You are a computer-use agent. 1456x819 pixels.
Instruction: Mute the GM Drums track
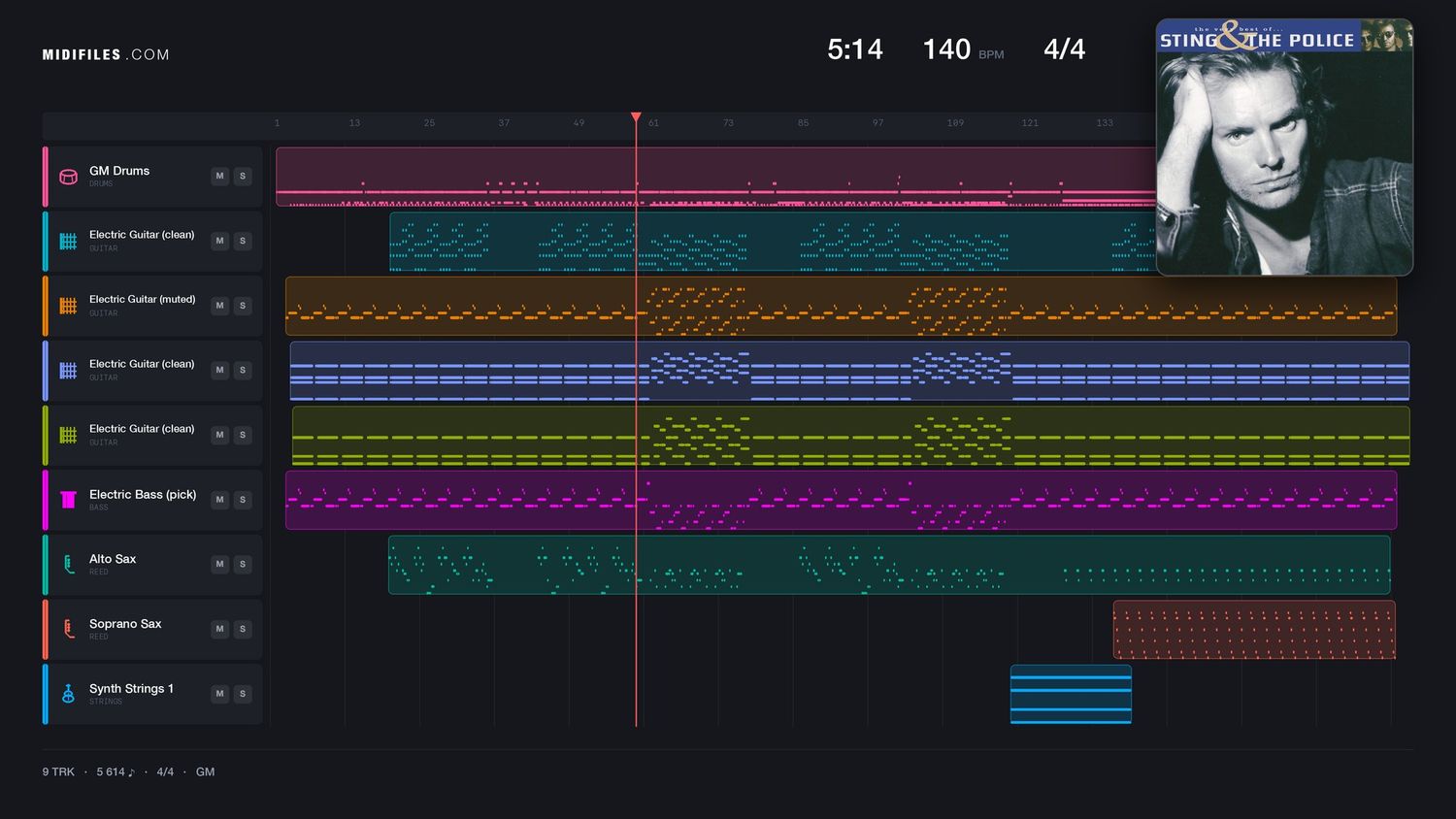(x=220, y=177)
